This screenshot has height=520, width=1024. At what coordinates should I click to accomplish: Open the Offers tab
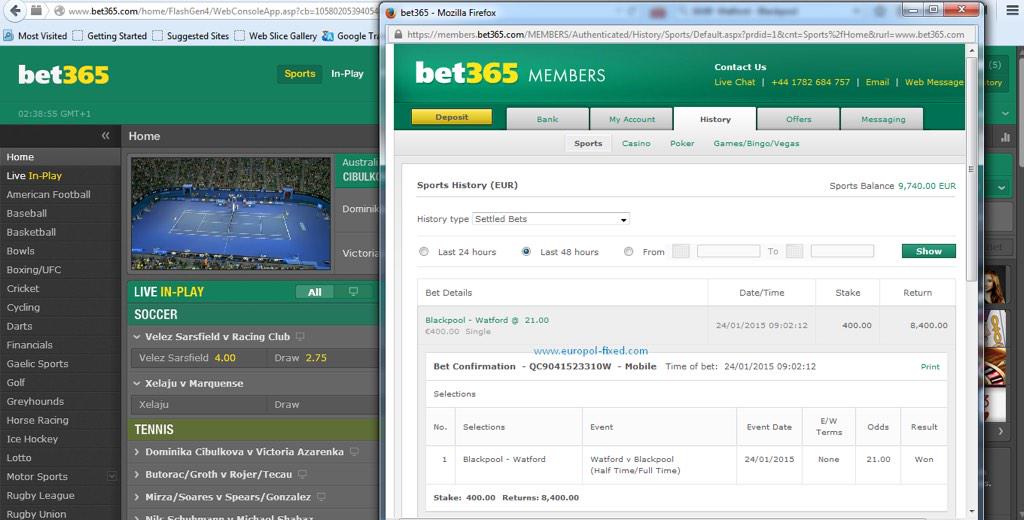coord(799,120)
